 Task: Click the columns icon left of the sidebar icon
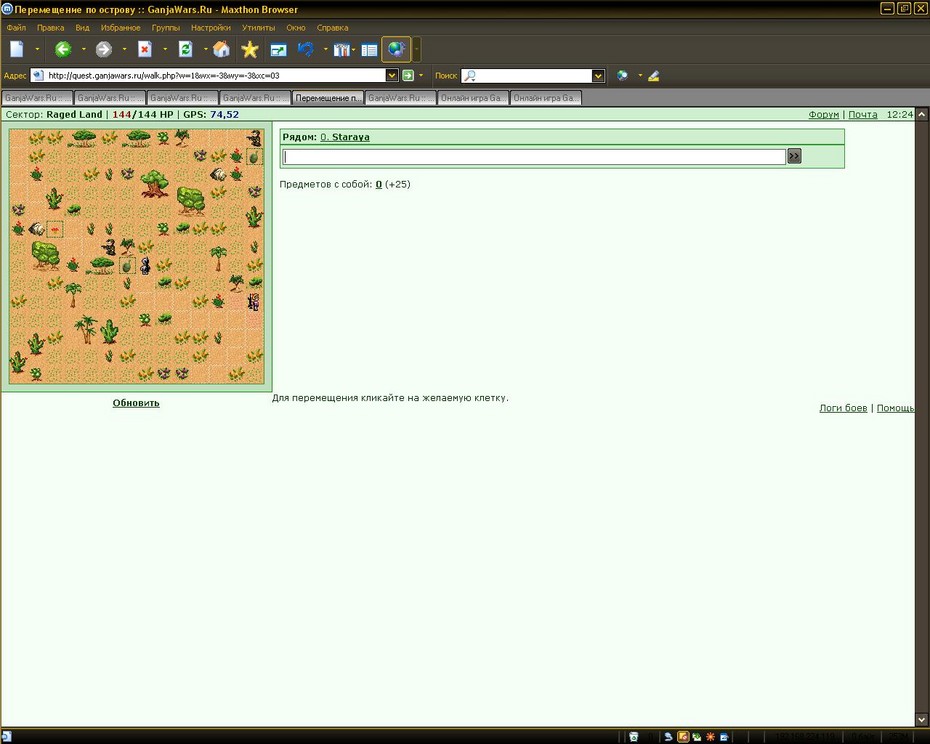pyautogui.click(x=342, y=50)
